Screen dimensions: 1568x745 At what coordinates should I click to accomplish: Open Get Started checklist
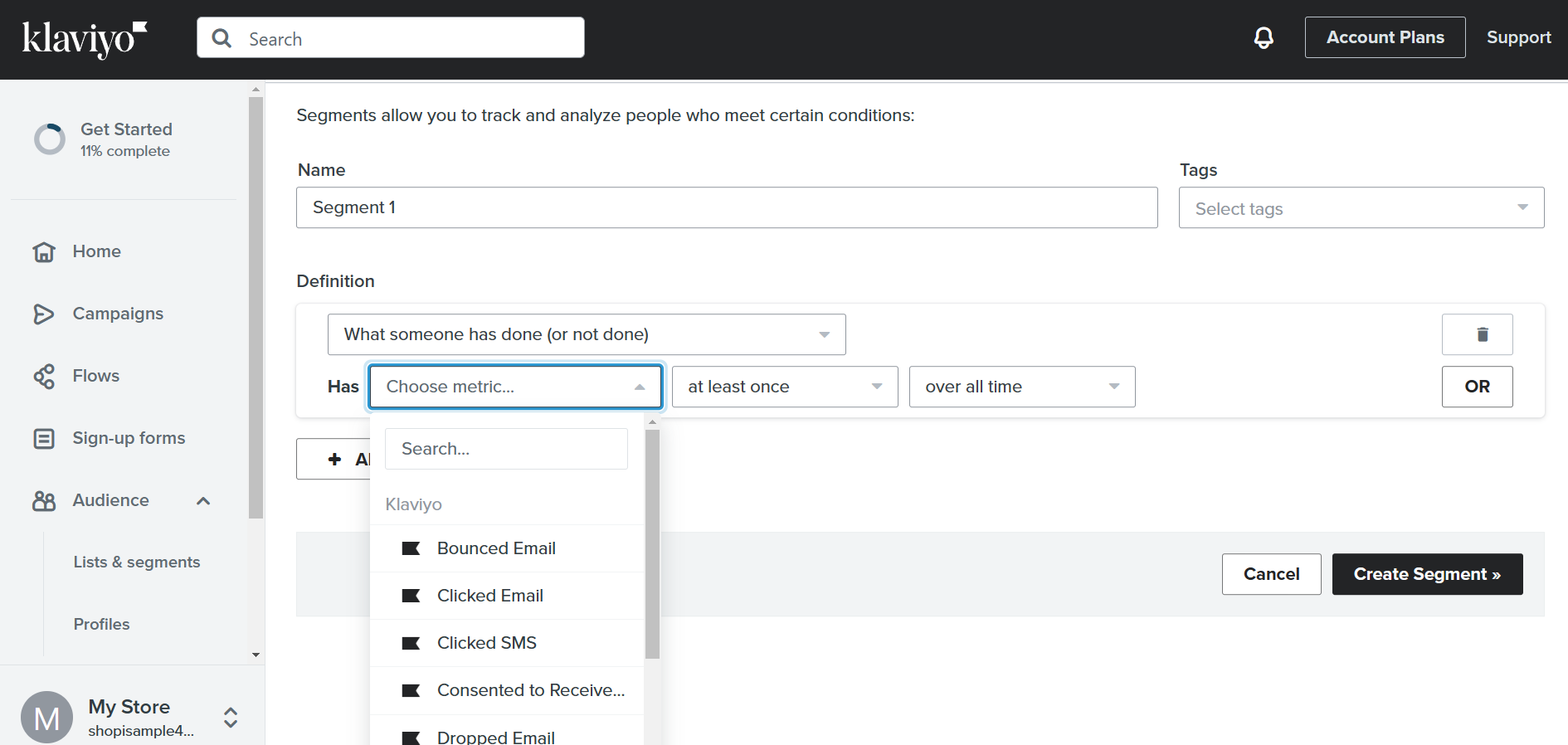(x=126, y=139)
